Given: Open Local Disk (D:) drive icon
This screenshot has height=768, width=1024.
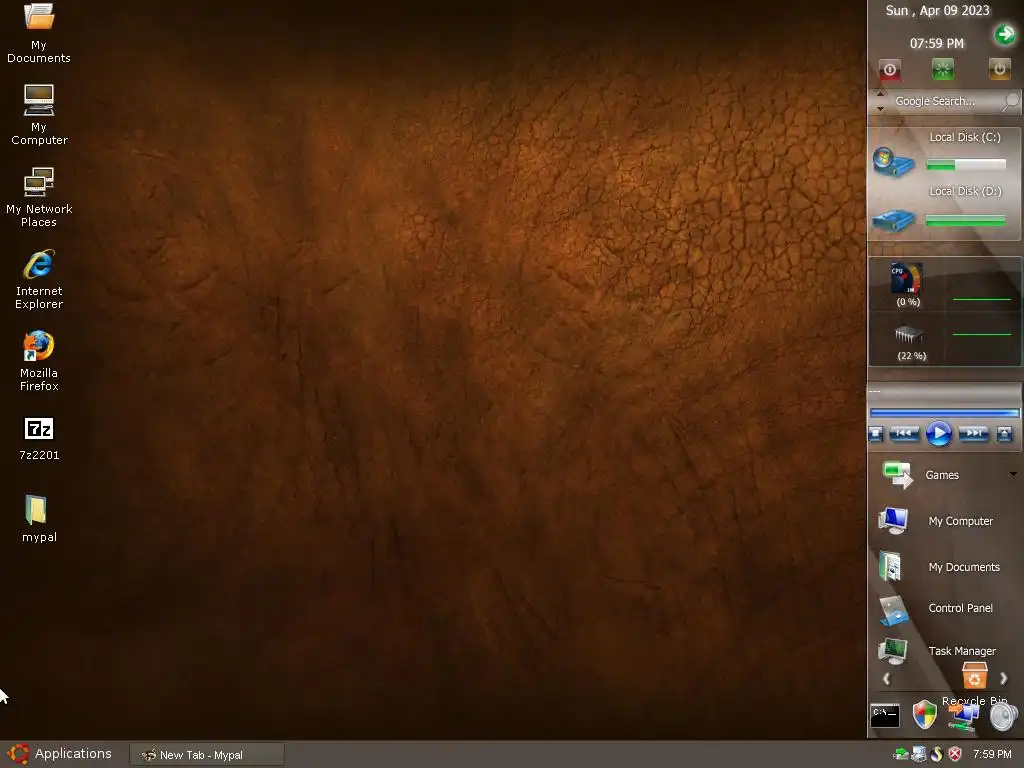Looking at the screenshot, I should 893,220.
